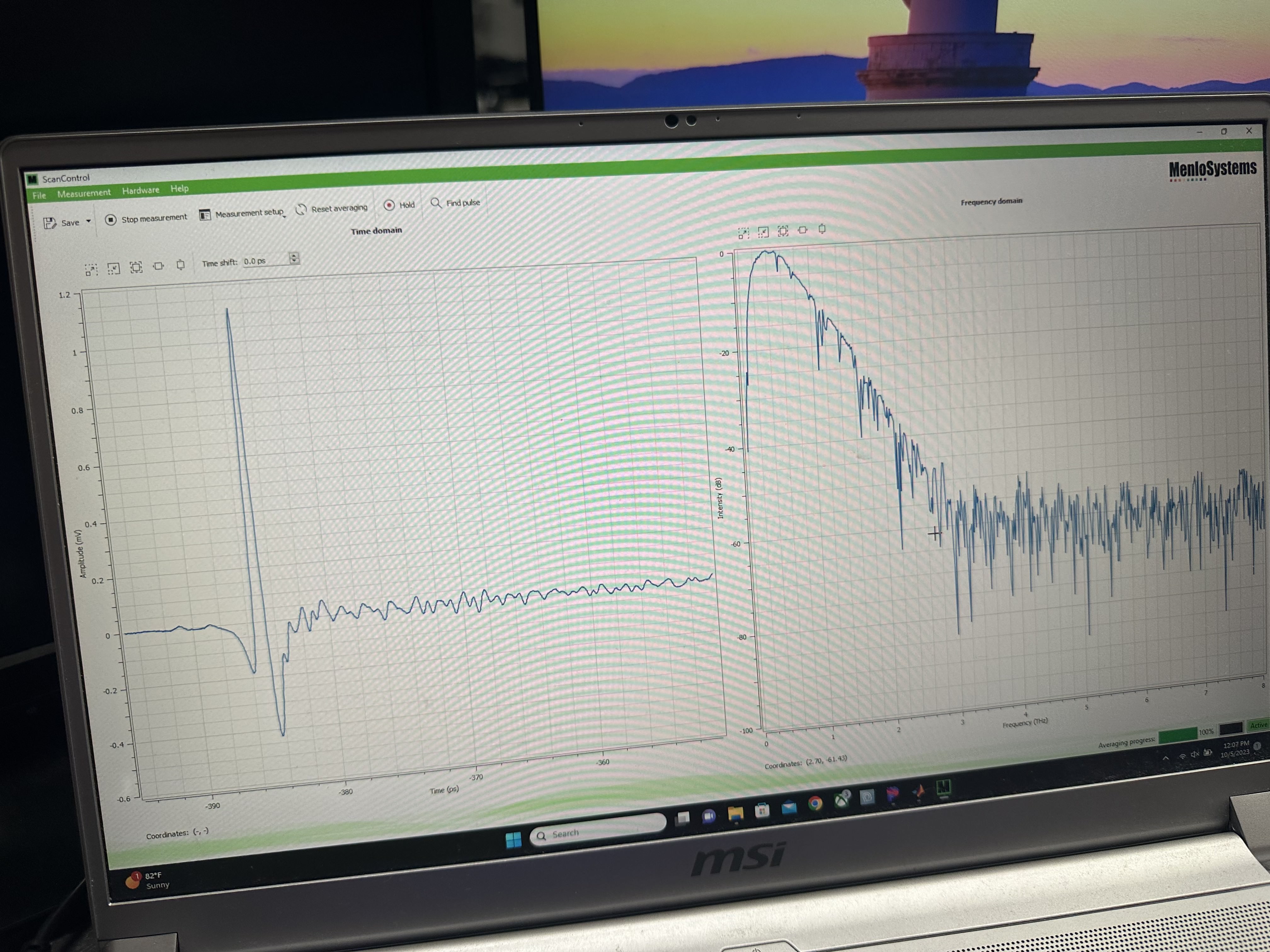Click the ScanControl title bar icon
The width and height of the screenshot is (1270, 952).
pos(32,180)
